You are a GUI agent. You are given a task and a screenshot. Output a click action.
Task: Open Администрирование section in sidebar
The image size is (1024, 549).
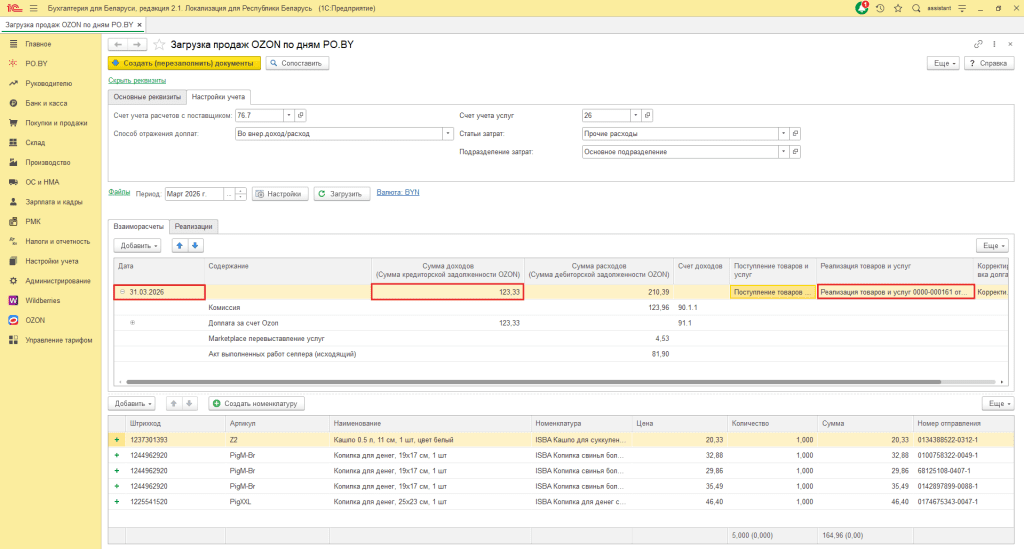(57, 281)
